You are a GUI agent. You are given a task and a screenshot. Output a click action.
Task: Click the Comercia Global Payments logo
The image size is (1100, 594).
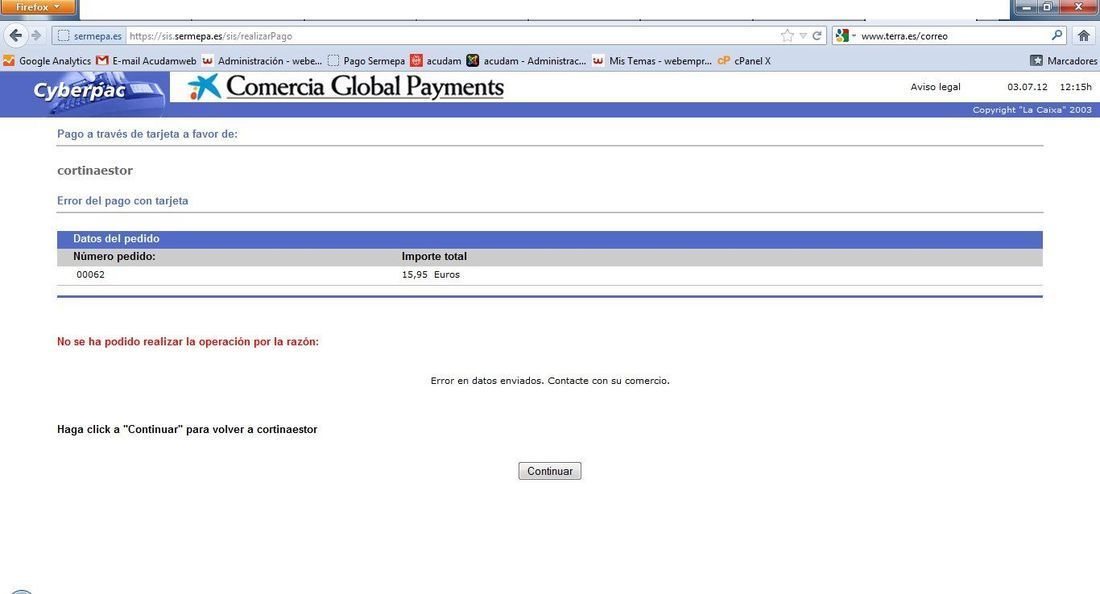click(346, 87)
